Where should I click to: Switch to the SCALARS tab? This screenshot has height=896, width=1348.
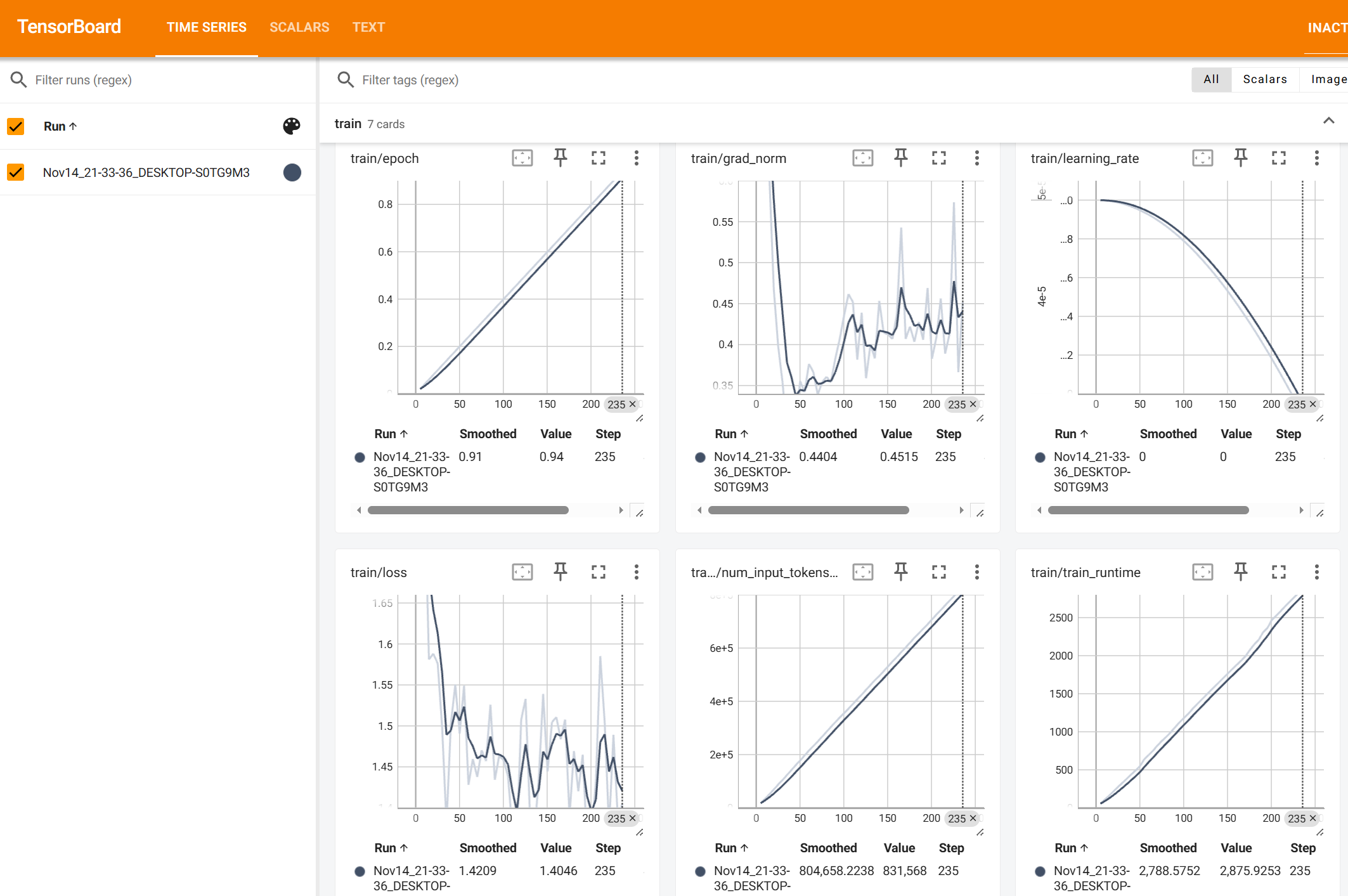(299, 27)
